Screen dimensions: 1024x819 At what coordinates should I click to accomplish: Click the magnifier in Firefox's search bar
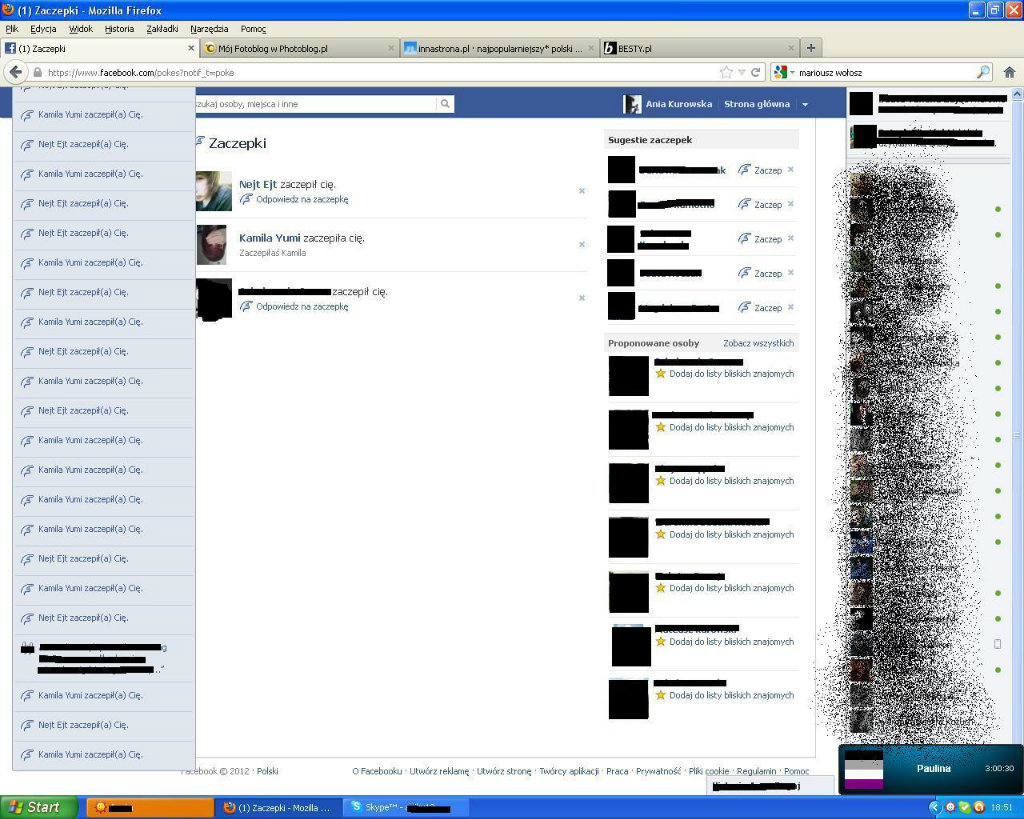click(982, 72)
